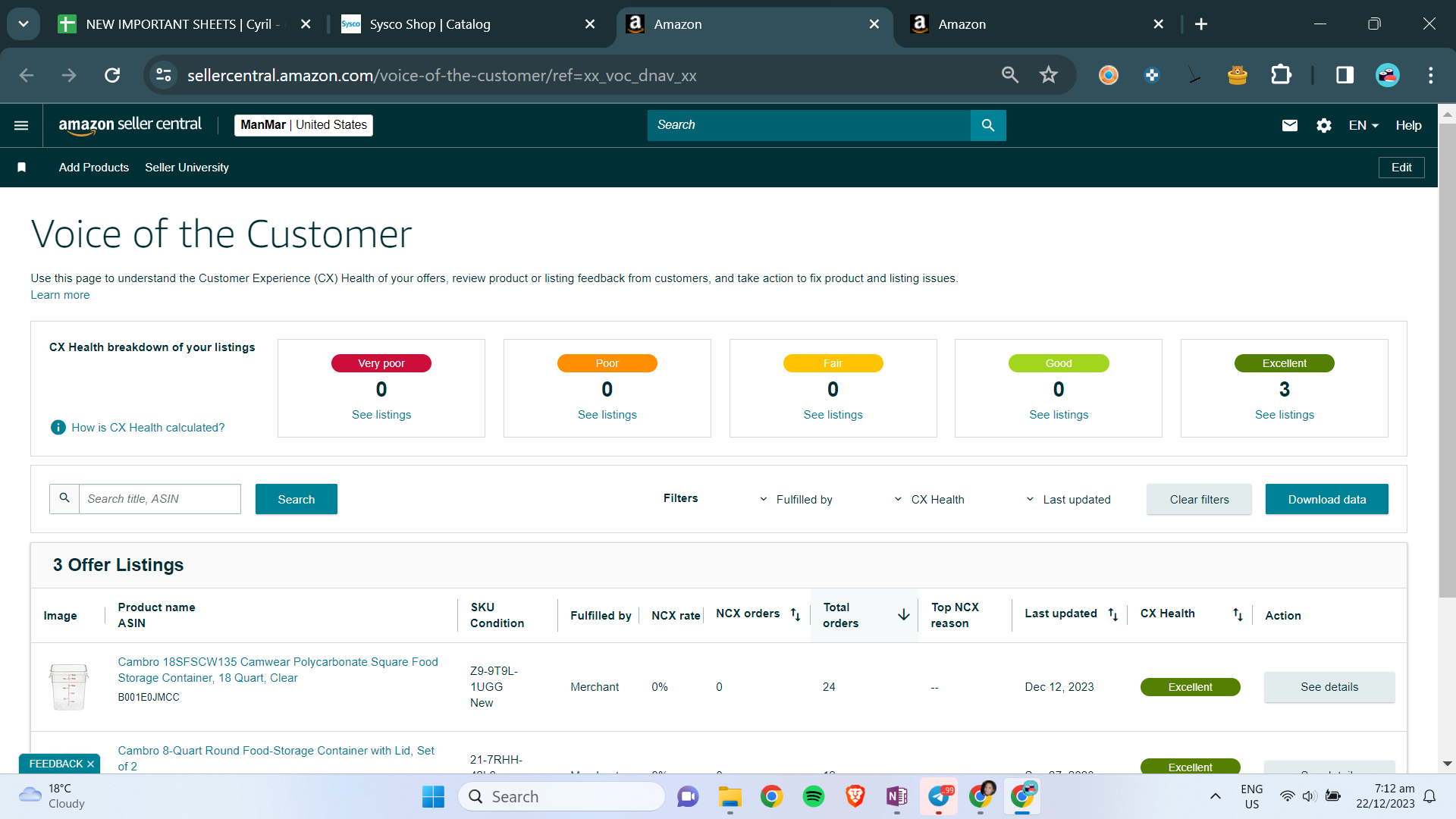
Task: Click the header search magnifier button
Action: tap(988, 125)
